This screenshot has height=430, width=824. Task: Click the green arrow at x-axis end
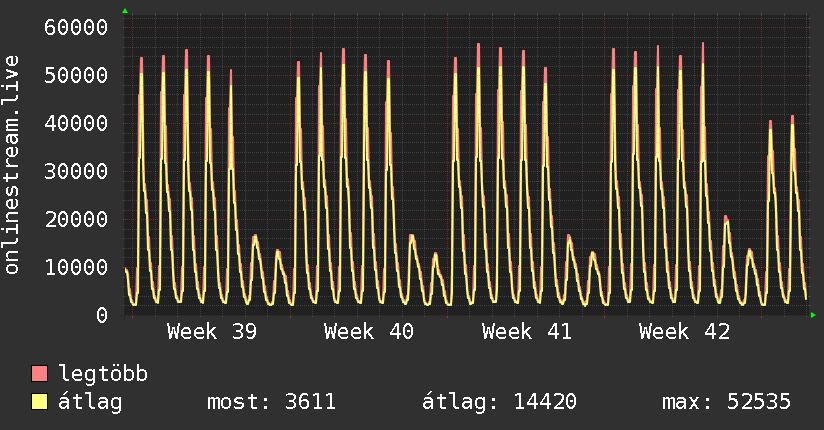coord(813,315)
